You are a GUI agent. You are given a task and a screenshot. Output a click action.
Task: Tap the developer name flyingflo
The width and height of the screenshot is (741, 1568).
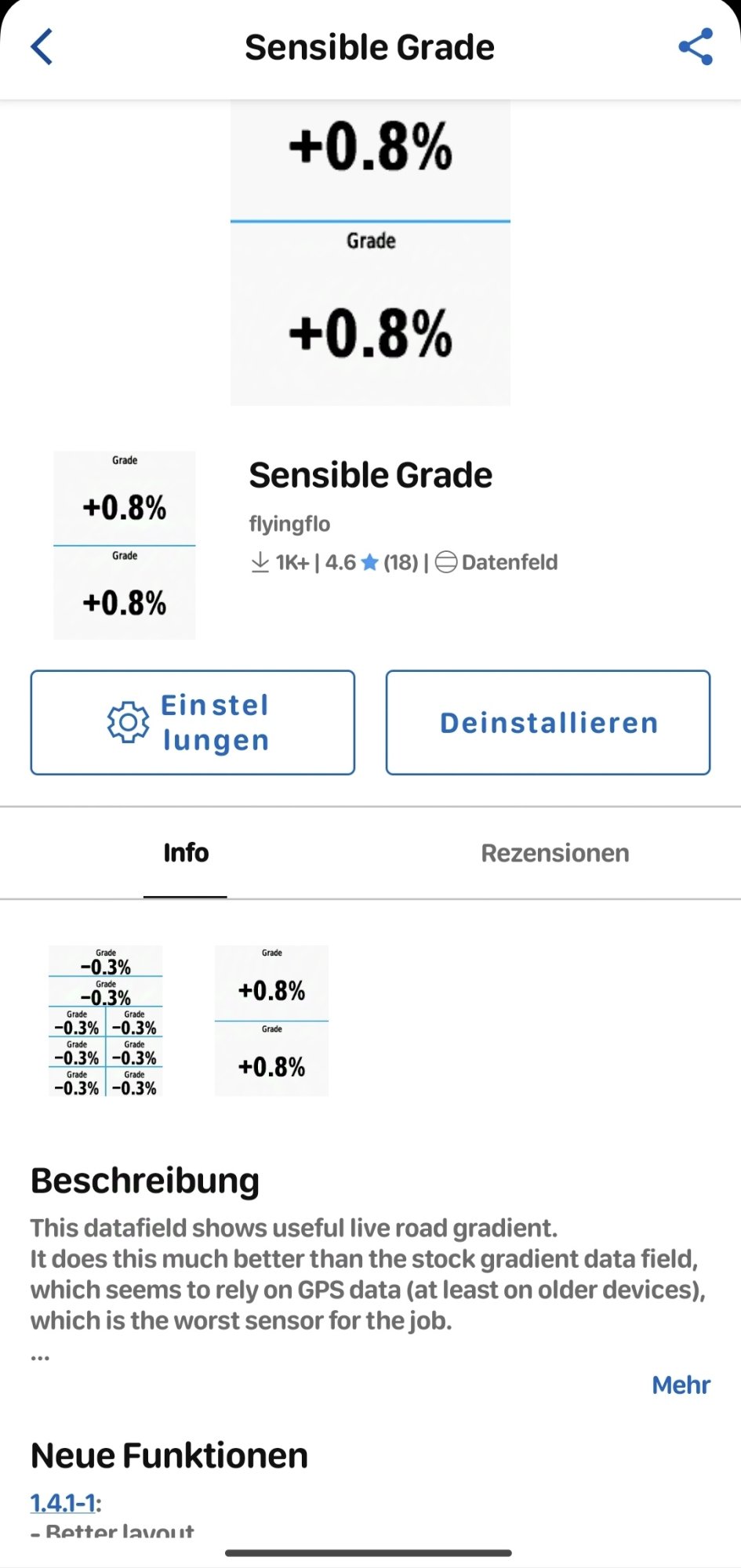tap(289, 524)
